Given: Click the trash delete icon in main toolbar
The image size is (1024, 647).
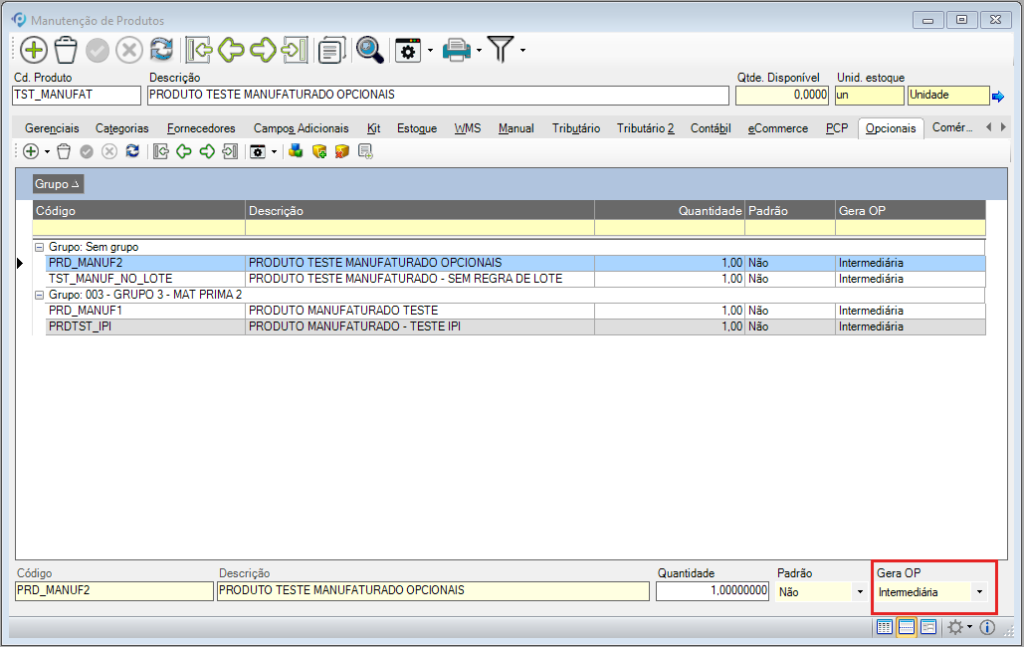Looking at the screenshot, I should [x=66, y=50].
